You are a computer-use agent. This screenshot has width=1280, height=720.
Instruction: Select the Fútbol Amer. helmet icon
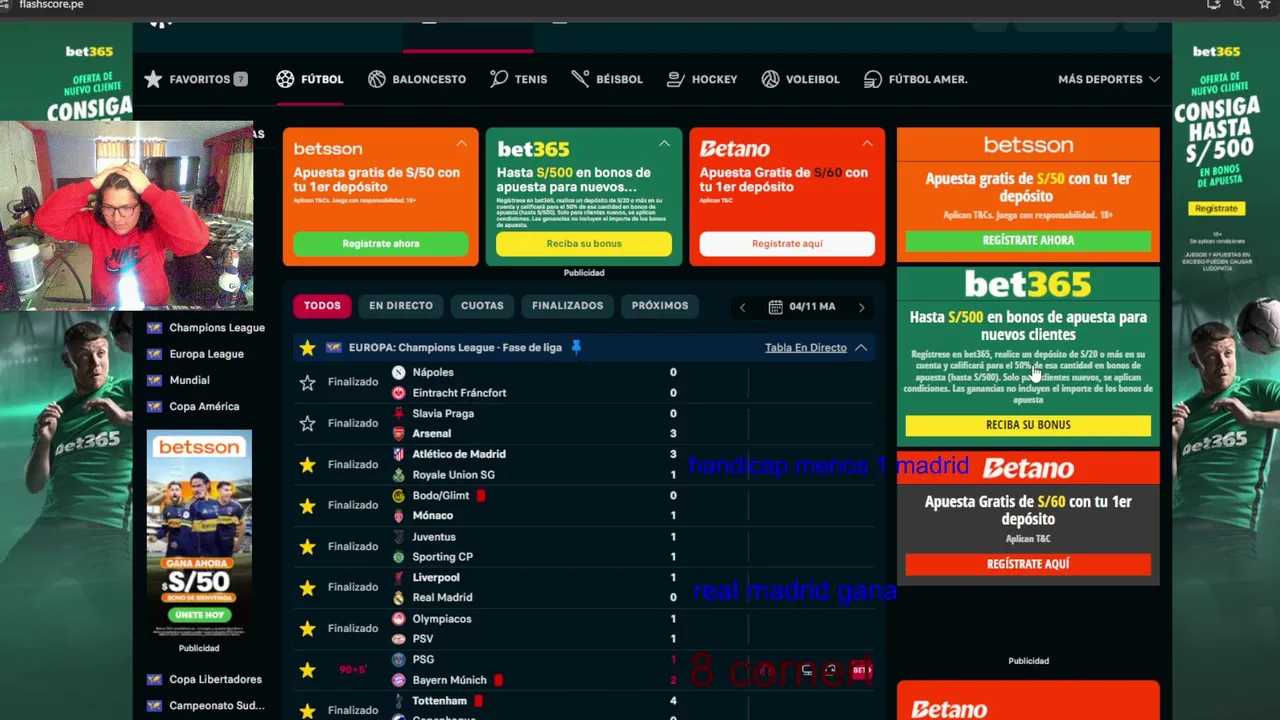(873, 79)
